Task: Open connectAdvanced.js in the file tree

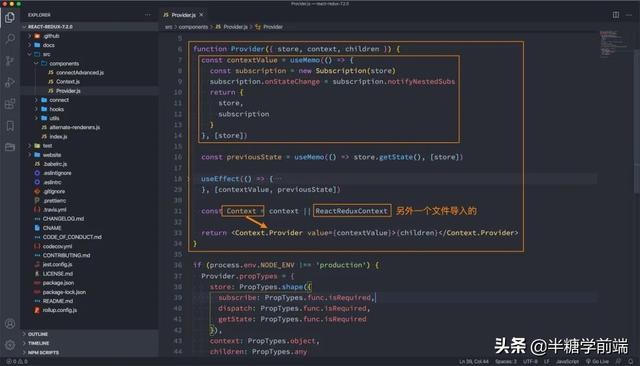Action: (90, 73)
